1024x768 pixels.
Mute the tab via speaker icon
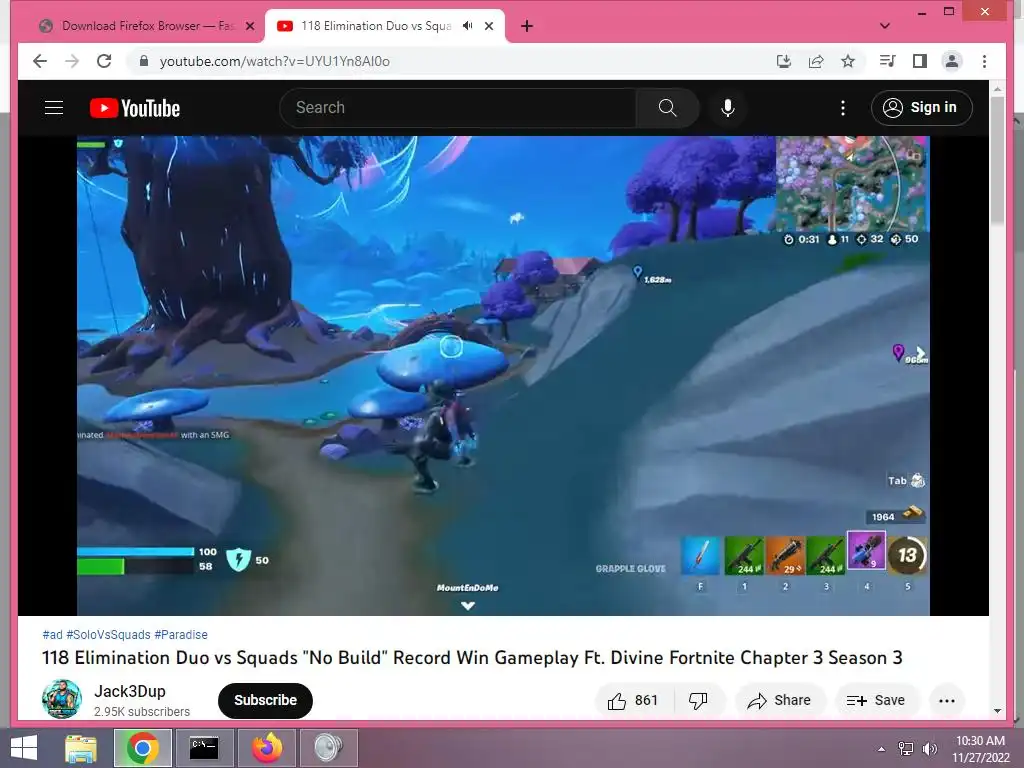468,26
